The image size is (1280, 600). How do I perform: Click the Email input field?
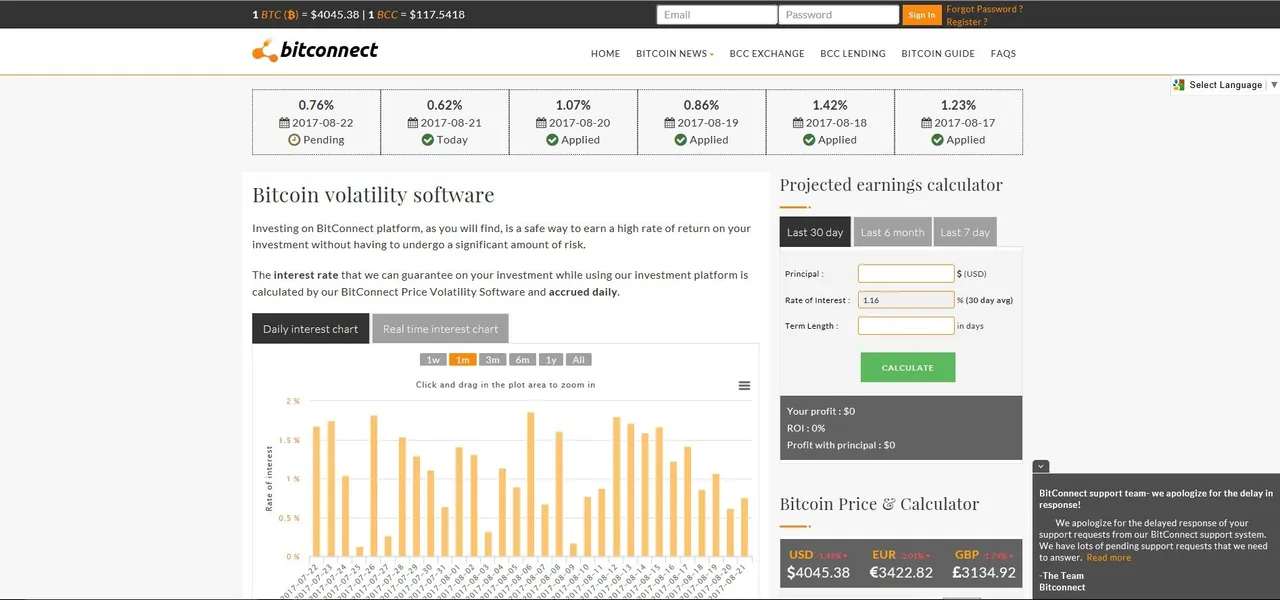[717, 15]
